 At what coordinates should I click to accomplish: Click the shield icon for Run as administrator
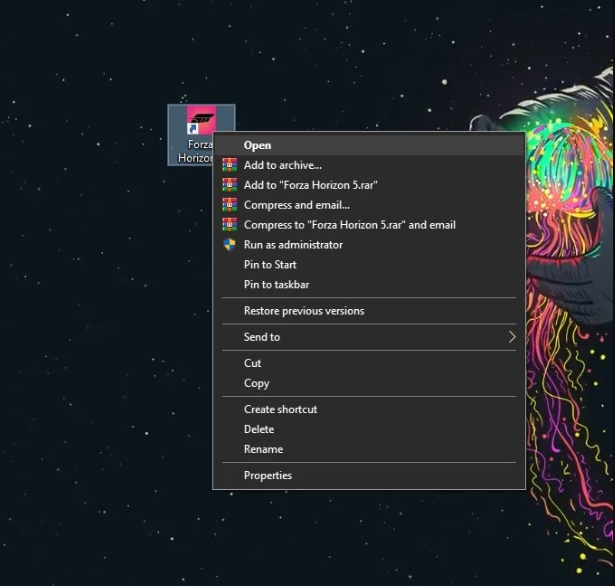(229, 245)
